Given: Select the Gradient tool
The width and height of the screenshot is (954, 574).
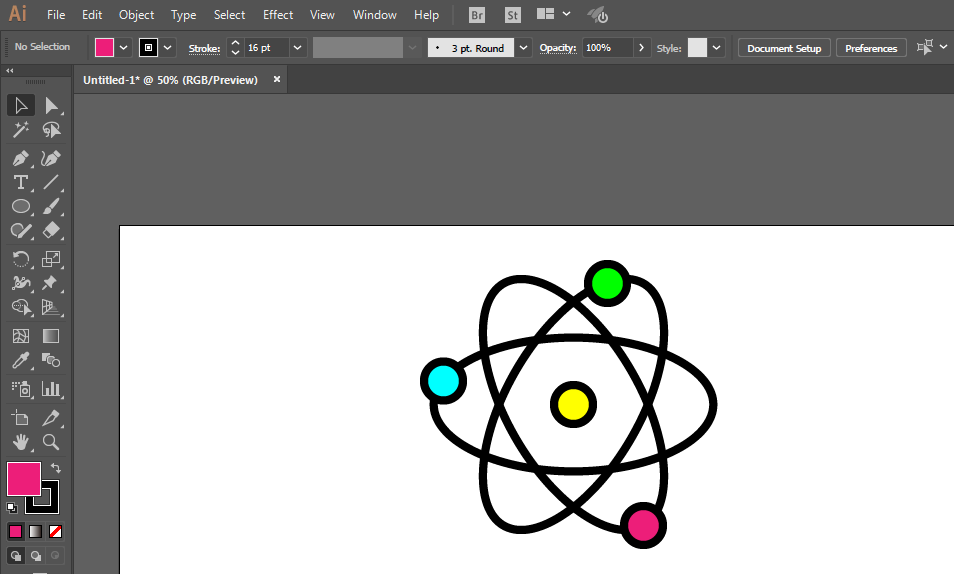Looking at the screenshot, I should (x=51, y=336).
